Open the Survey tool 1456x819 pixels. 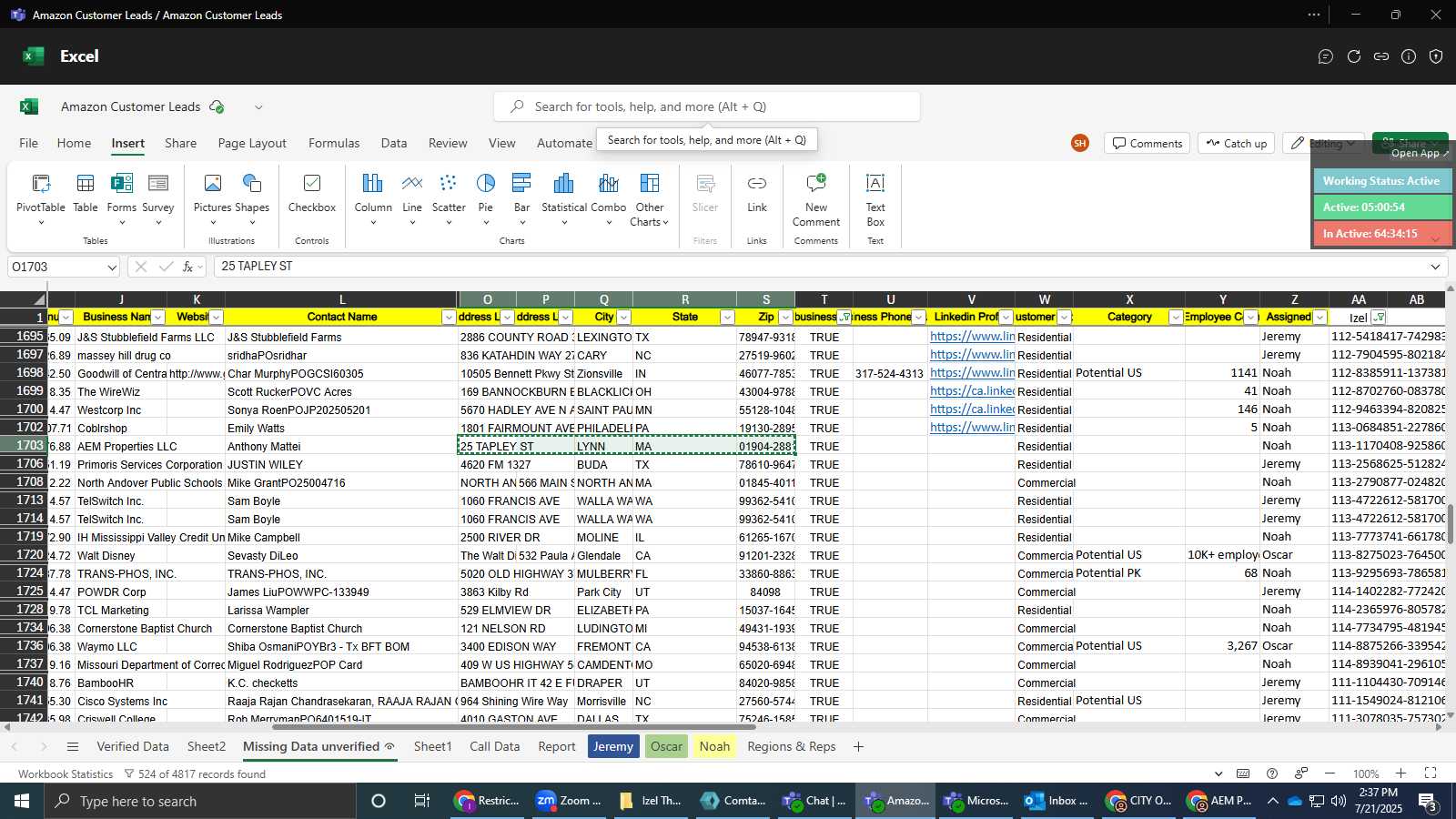(157, 198)
